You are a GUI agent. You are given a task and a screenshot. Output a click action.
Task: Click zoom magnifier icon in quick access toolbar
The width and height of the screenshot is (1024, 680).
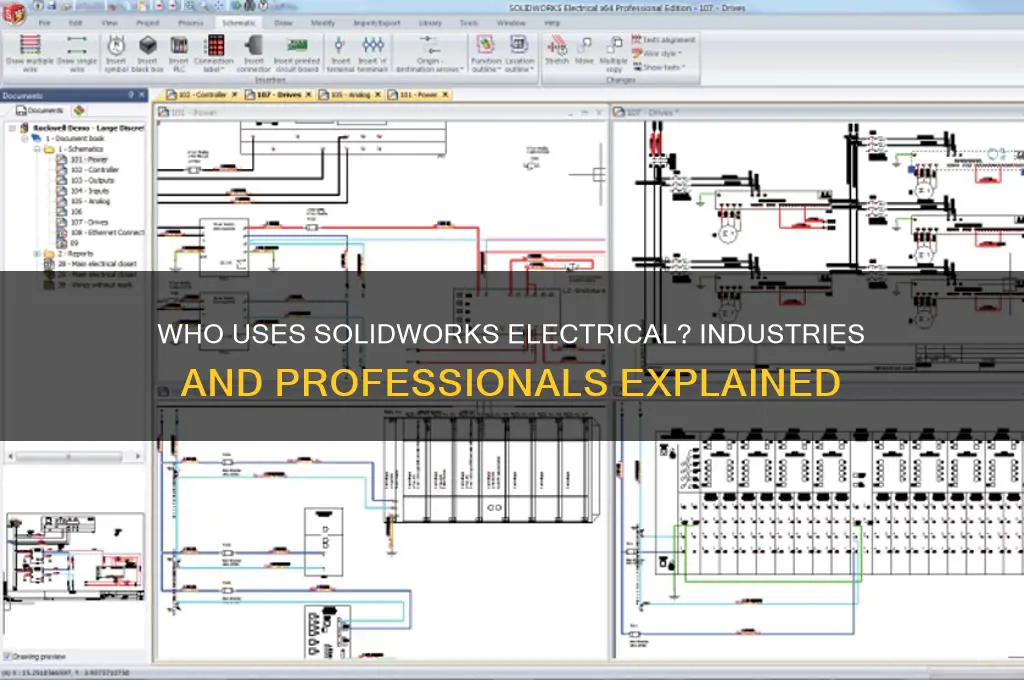189,6
